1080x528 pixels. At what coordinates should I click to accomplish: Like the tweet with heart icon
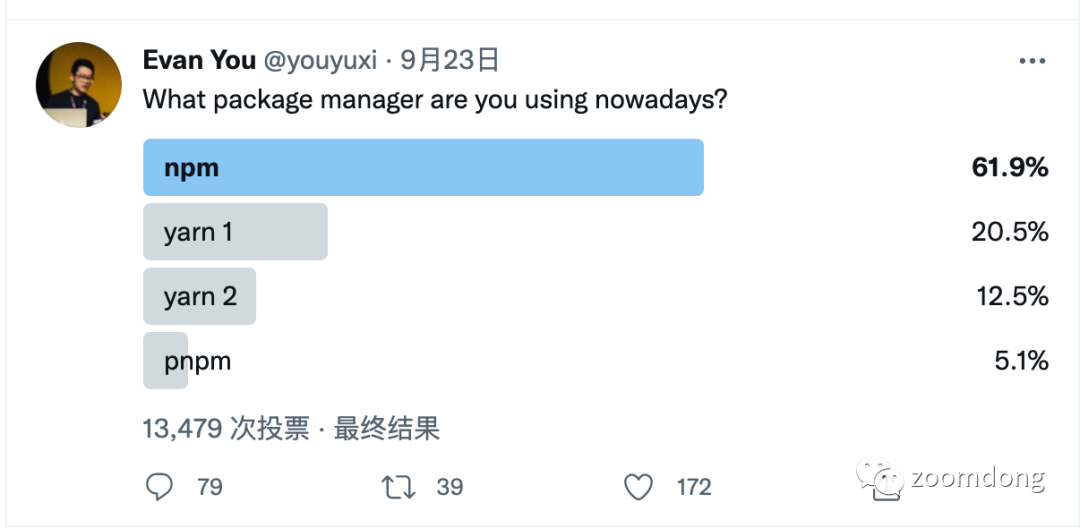point(638,487)
